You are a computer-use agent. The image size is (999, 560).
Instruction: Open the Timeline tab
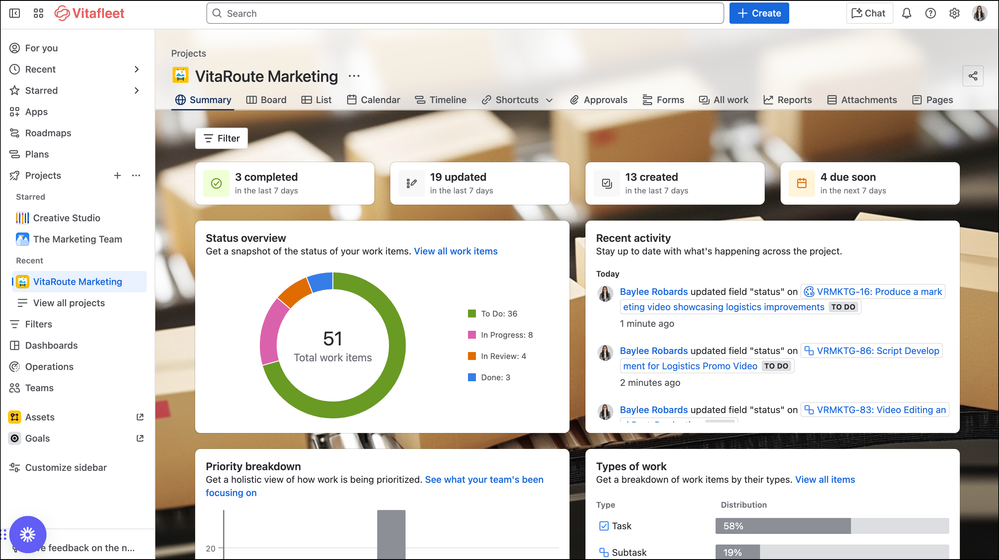440,100
